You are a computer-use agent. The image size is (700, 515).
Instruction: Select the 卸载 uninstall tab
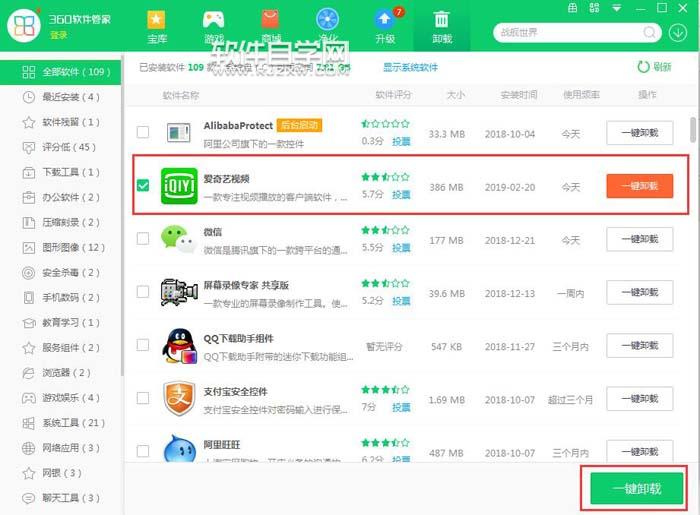(442, 27)
